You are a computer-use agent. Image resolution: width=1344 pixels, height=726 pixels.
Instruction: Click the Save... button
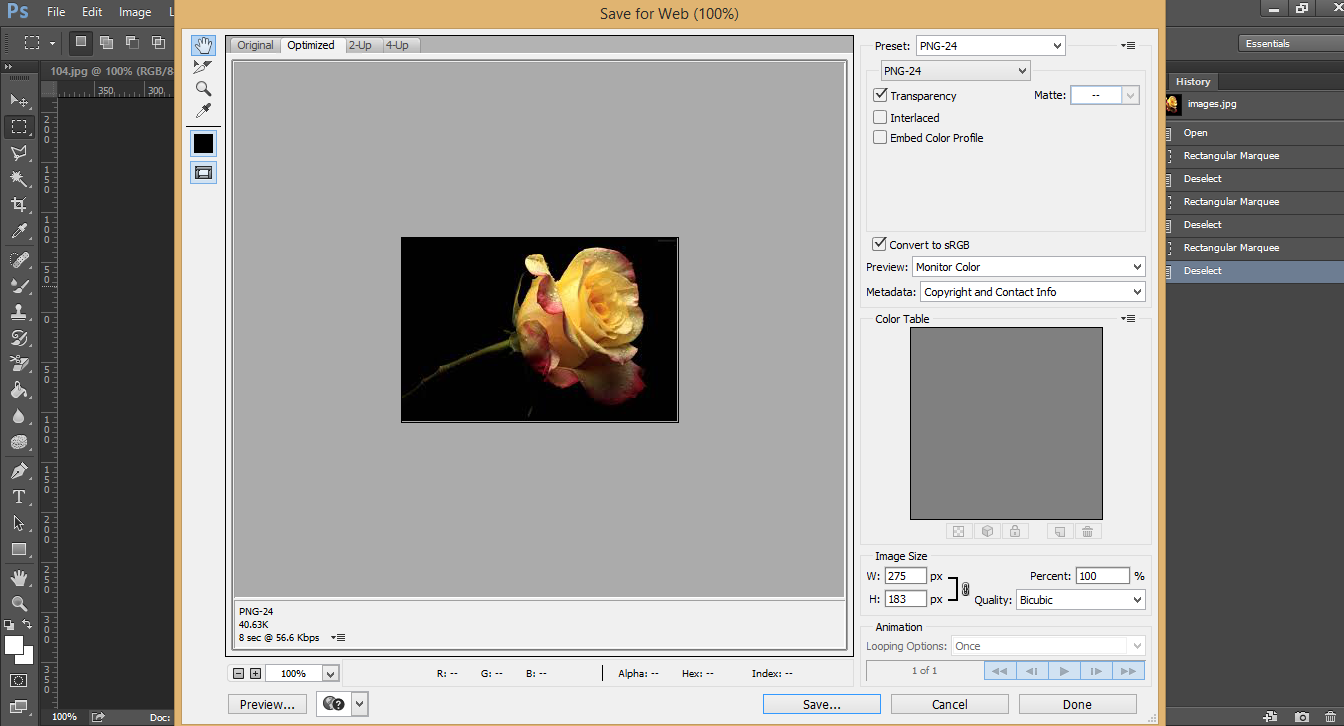point(821,704)
